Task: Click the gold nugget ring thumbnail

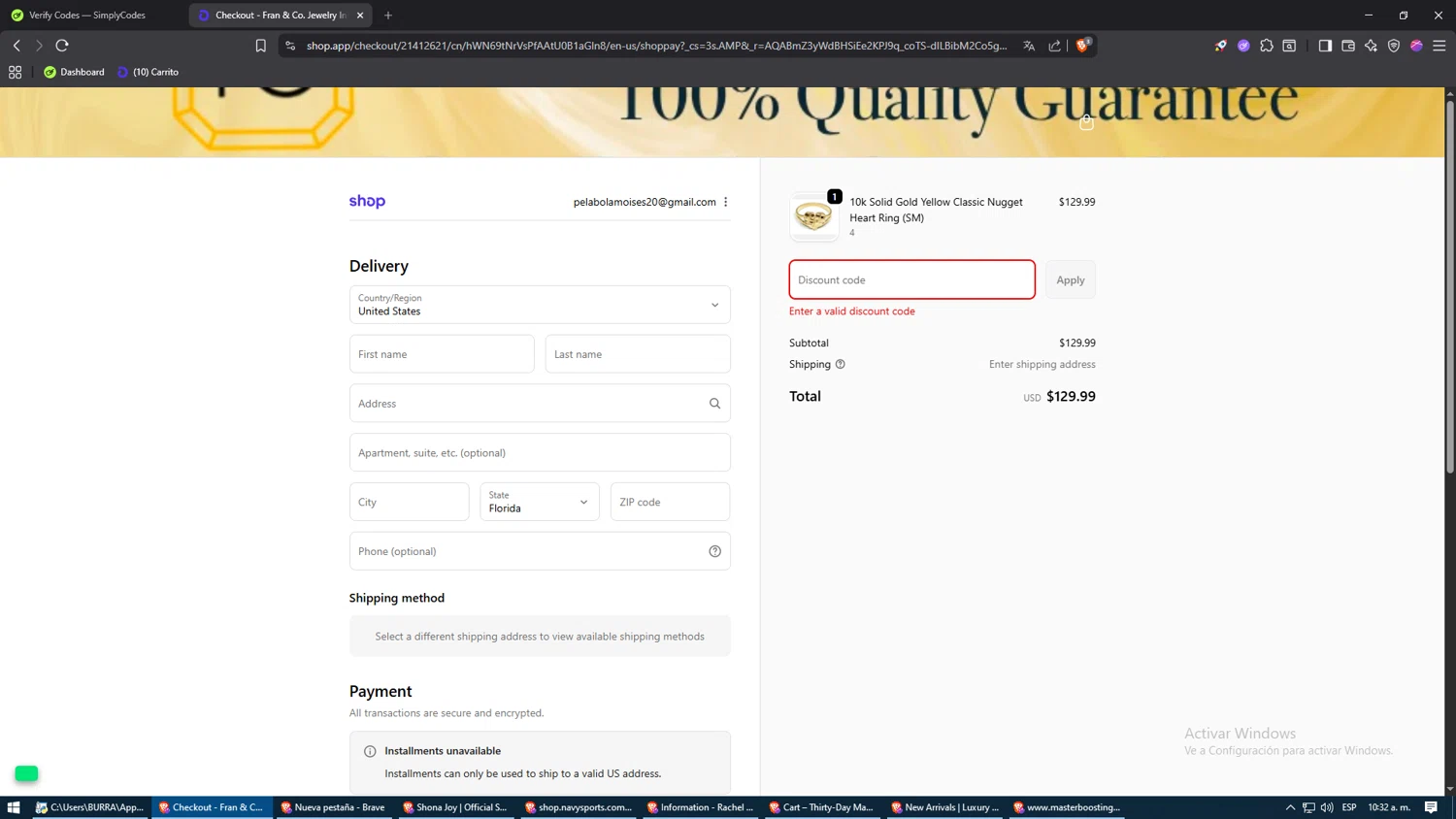Action: [x=813, y=215]
